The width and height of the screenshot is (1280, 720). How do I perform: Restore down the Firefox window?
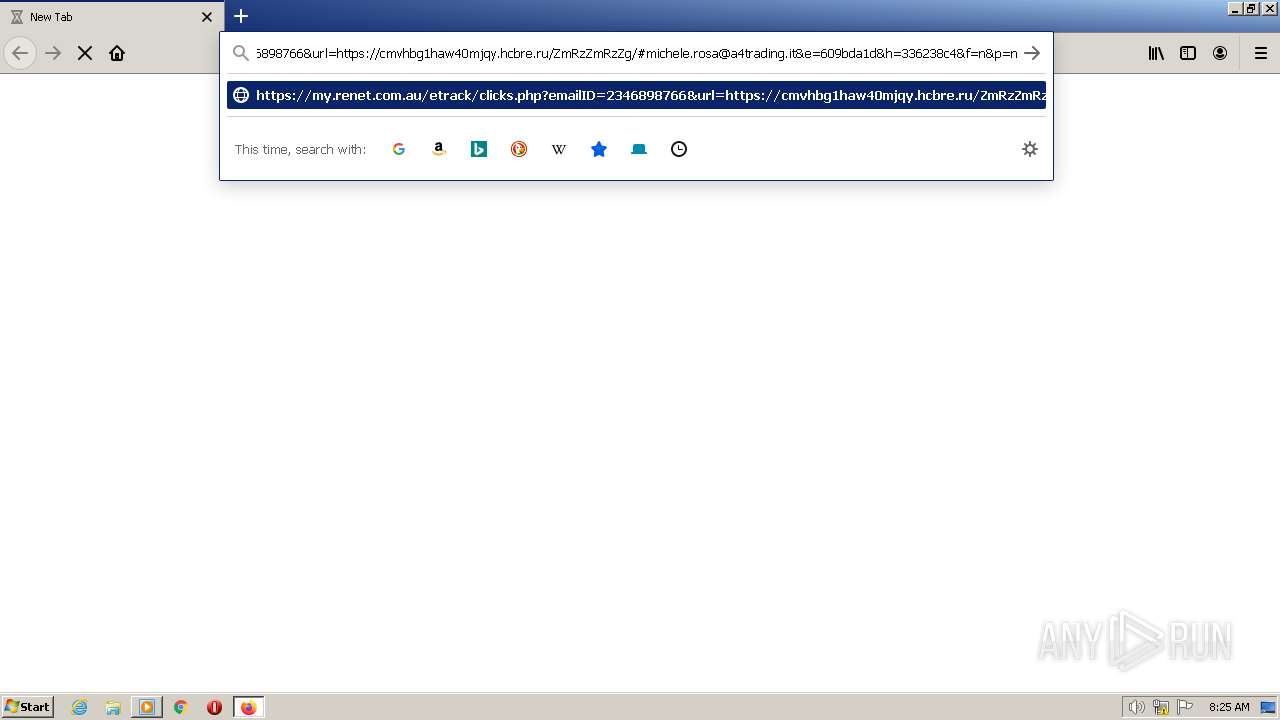[x=1252, y=8]
